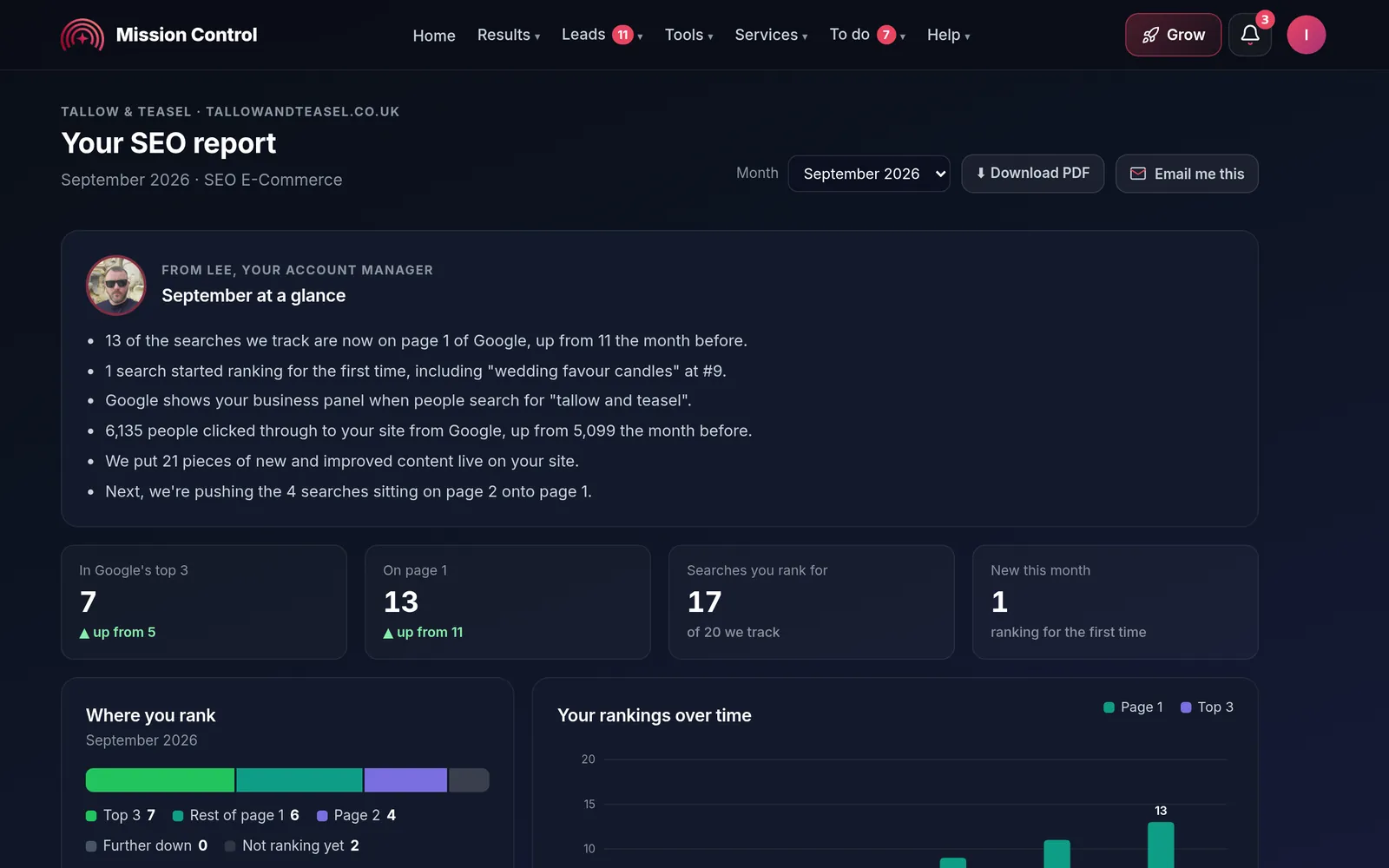Click the To do badge showing 7
Image resolution: width=1389 pixels, height=868 pixels.
pyautogui.click(x=885, y=35)
